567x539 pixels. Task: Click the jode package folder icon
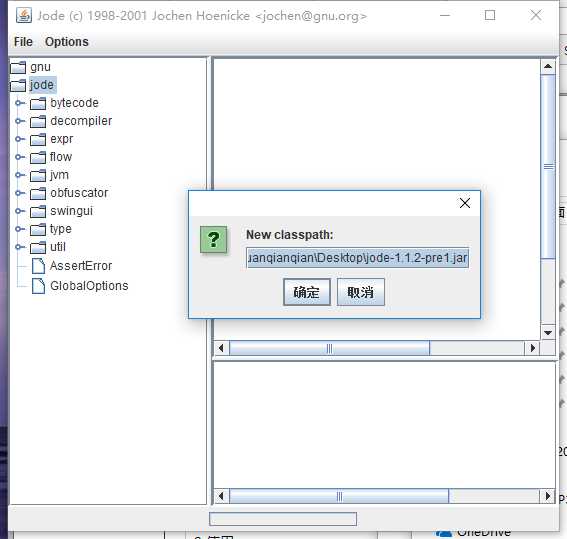coord(18,85)
